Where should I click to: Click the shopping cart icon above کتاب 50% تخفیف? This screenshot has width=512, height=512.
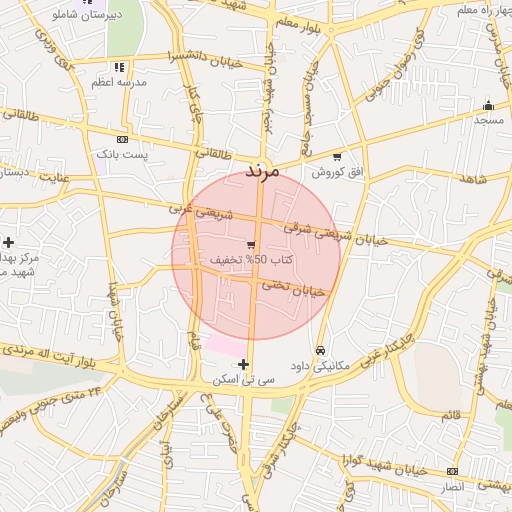point(251,245)
